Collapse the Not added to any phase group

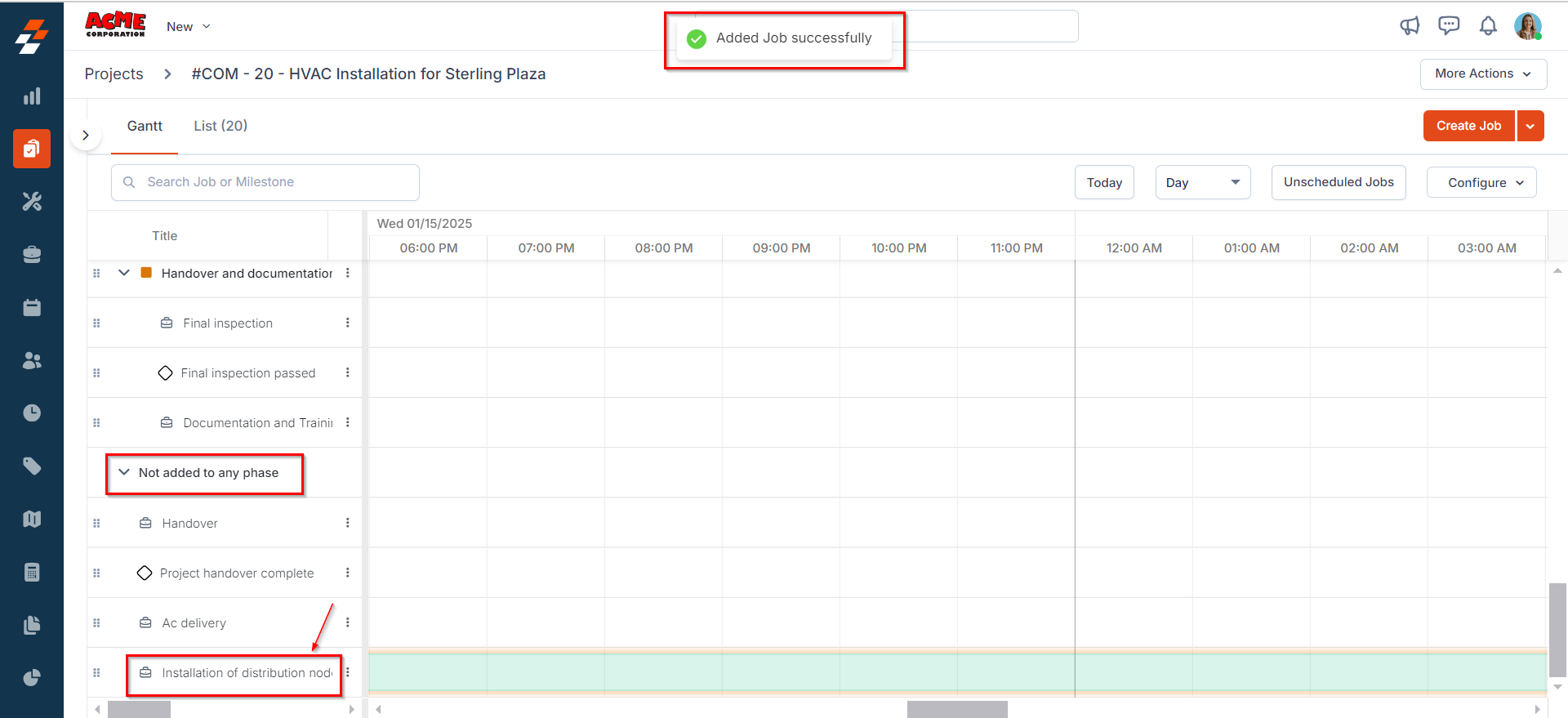pyautogui.click(x=124, y=472)
